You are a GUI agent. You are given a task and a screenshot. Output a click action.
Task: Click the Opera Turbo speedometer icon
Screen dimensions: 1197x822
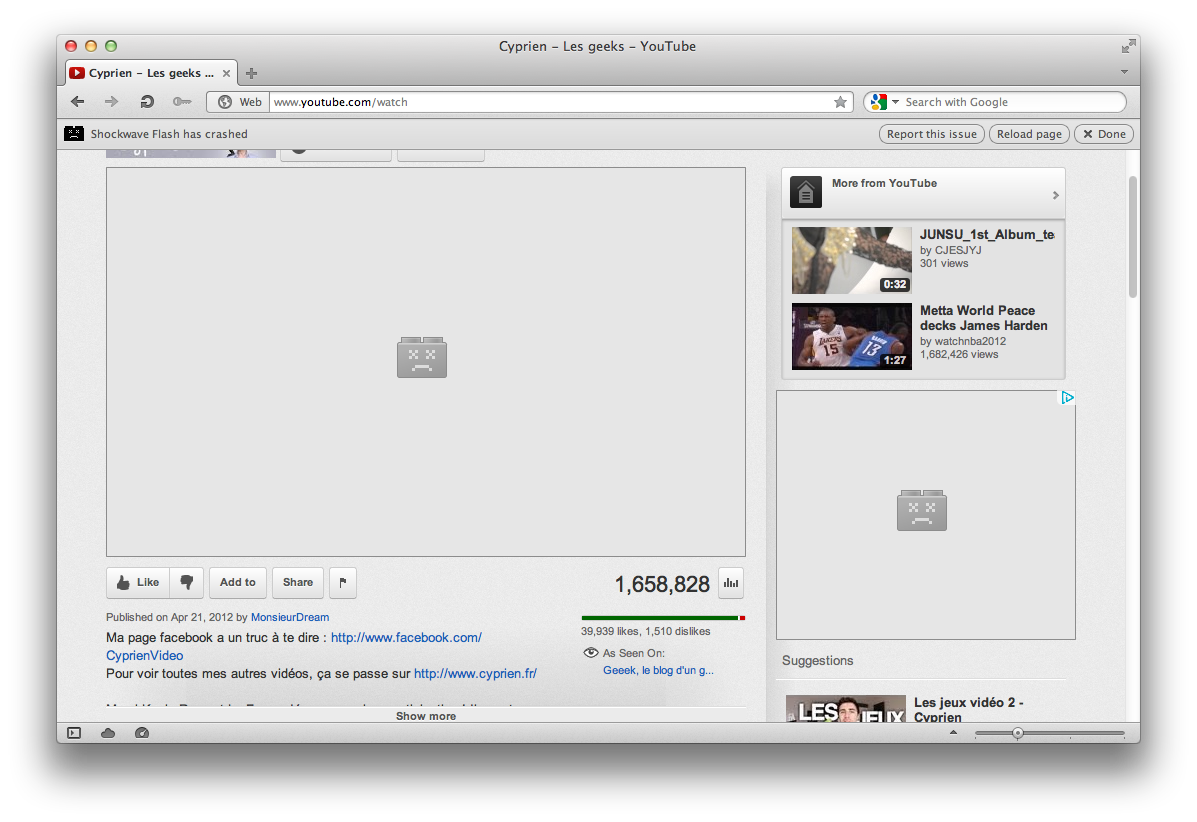pos(141,733)
